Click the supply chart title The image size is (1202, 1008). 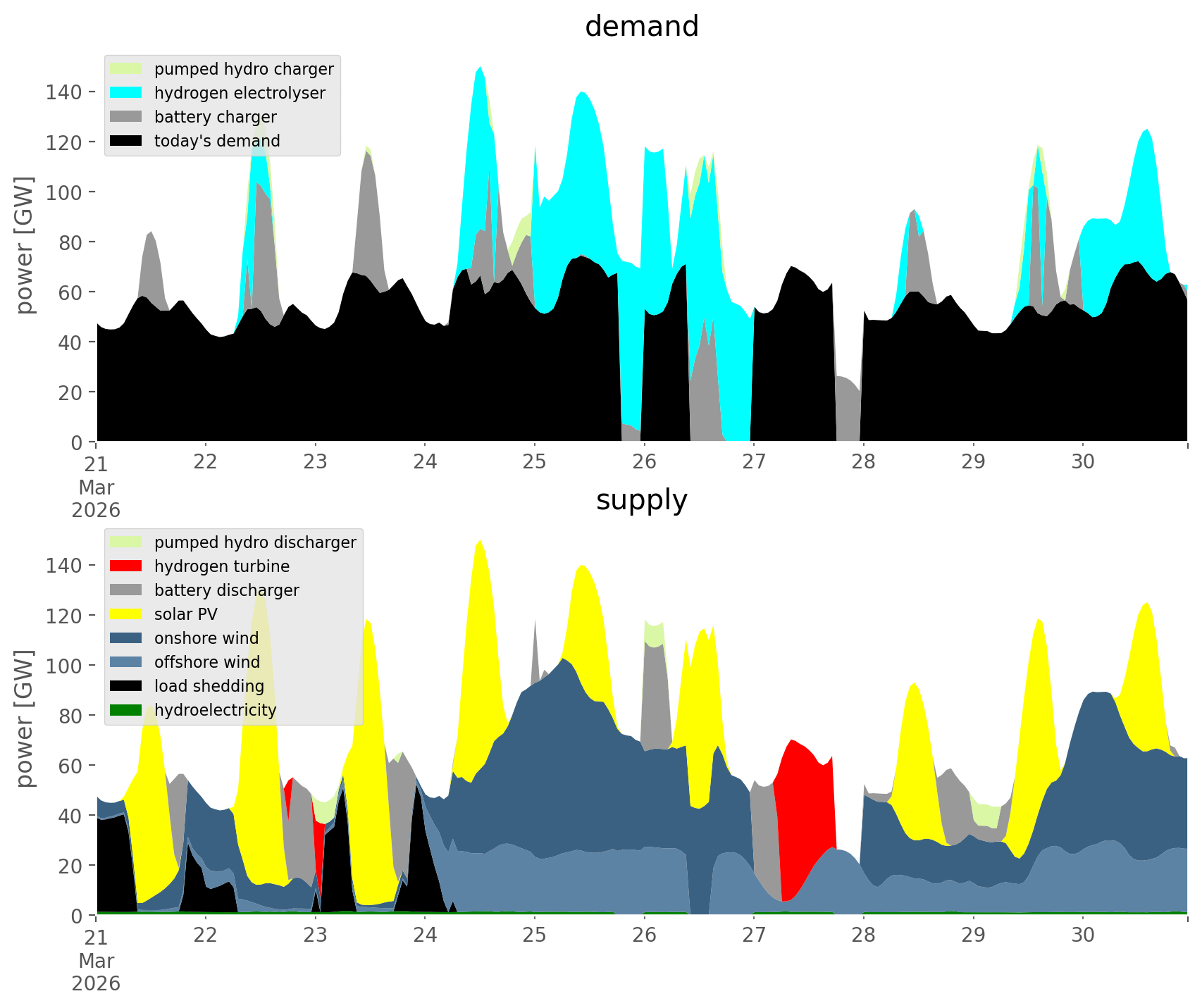click(x=641, y=500)
